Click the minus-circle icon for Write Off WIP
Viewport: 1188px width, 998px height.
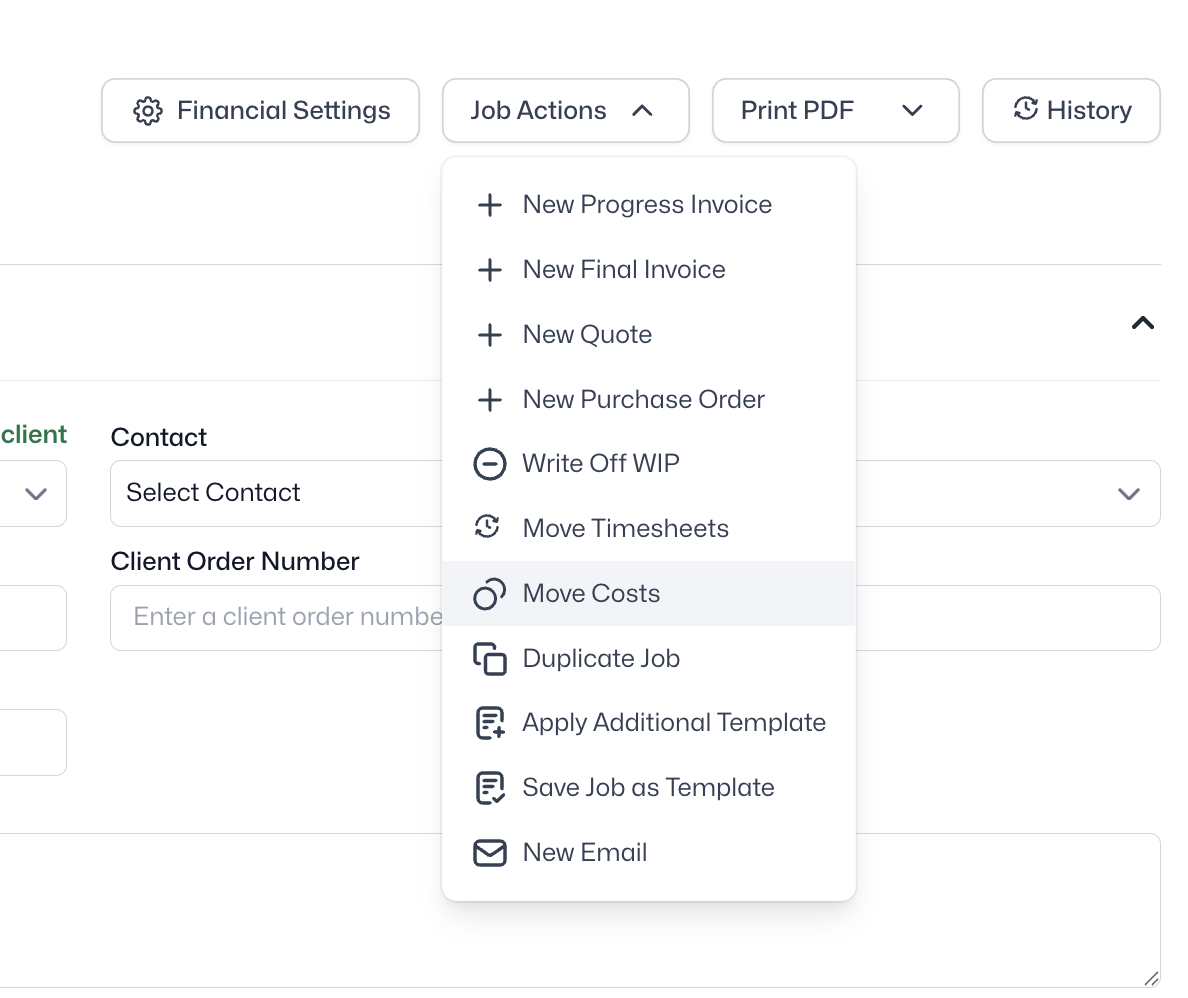pos(489,464)
